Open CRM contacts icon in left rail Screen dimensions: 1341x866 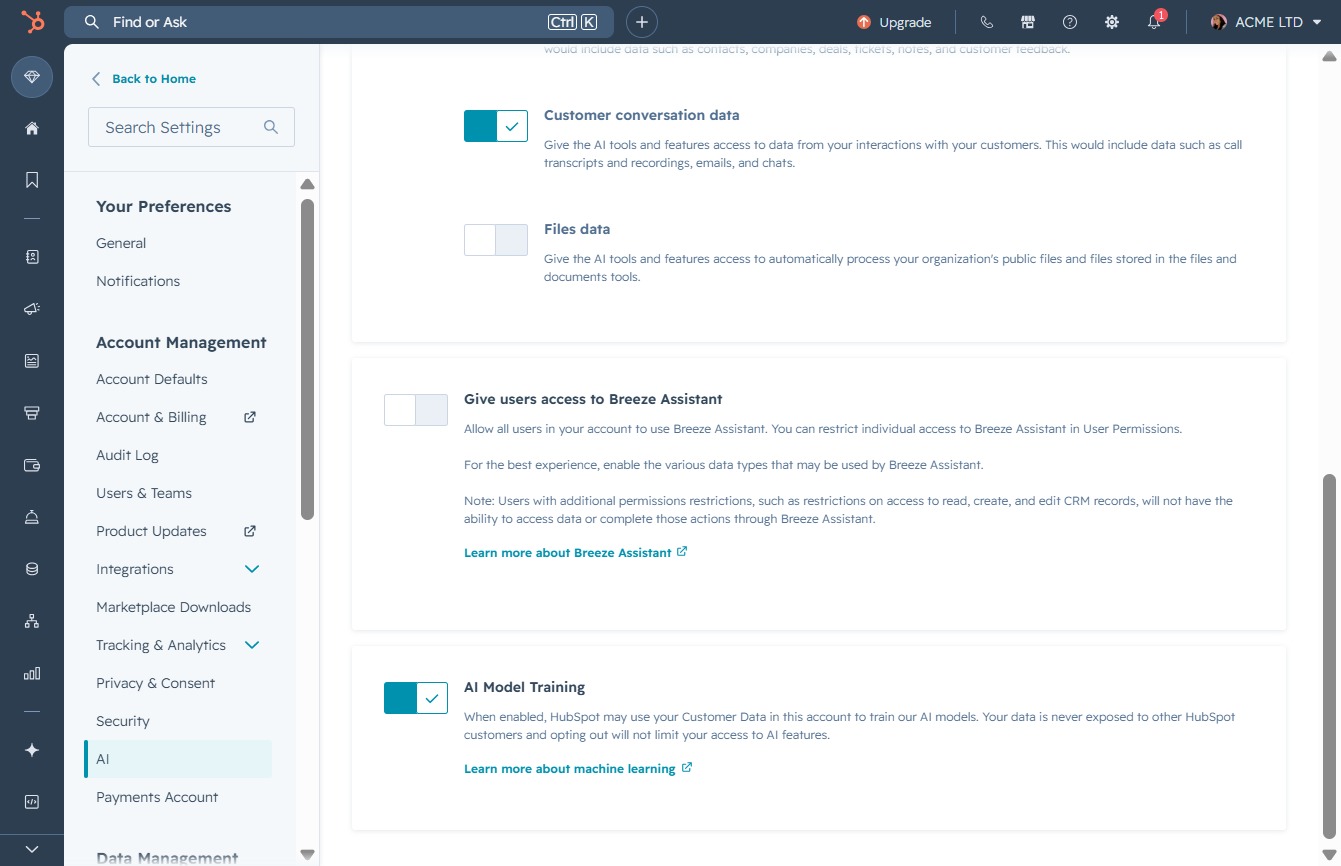pyautogui.click(x=32, y=257)
